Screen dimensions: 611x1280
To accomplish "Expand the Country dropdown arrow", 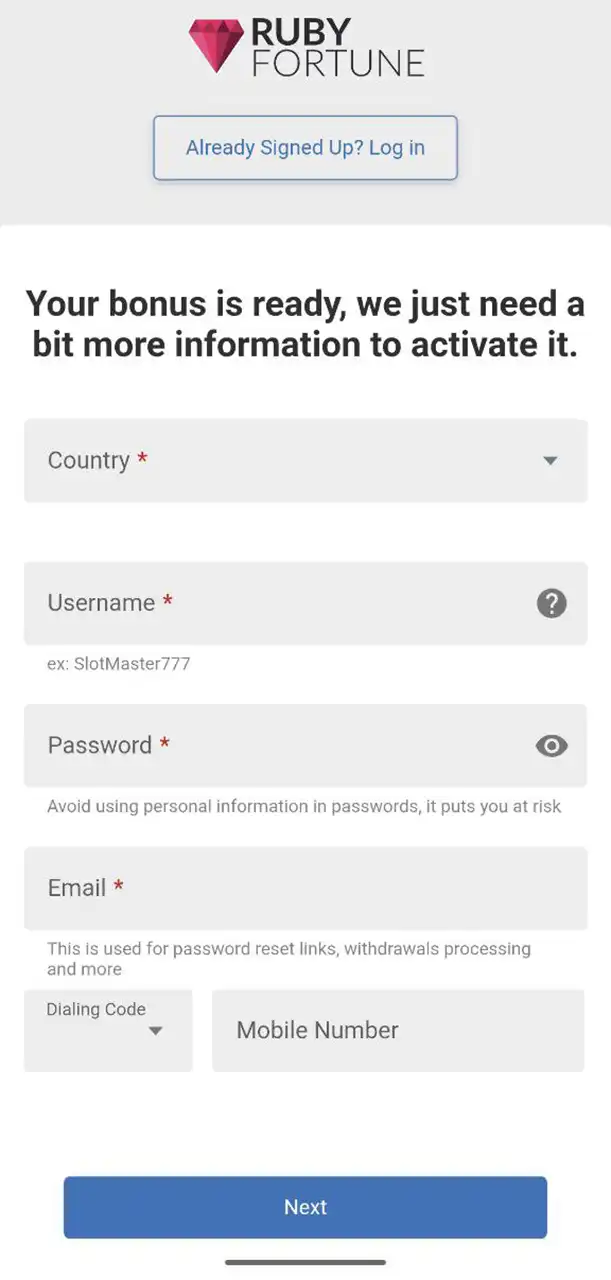I will 550,461.
